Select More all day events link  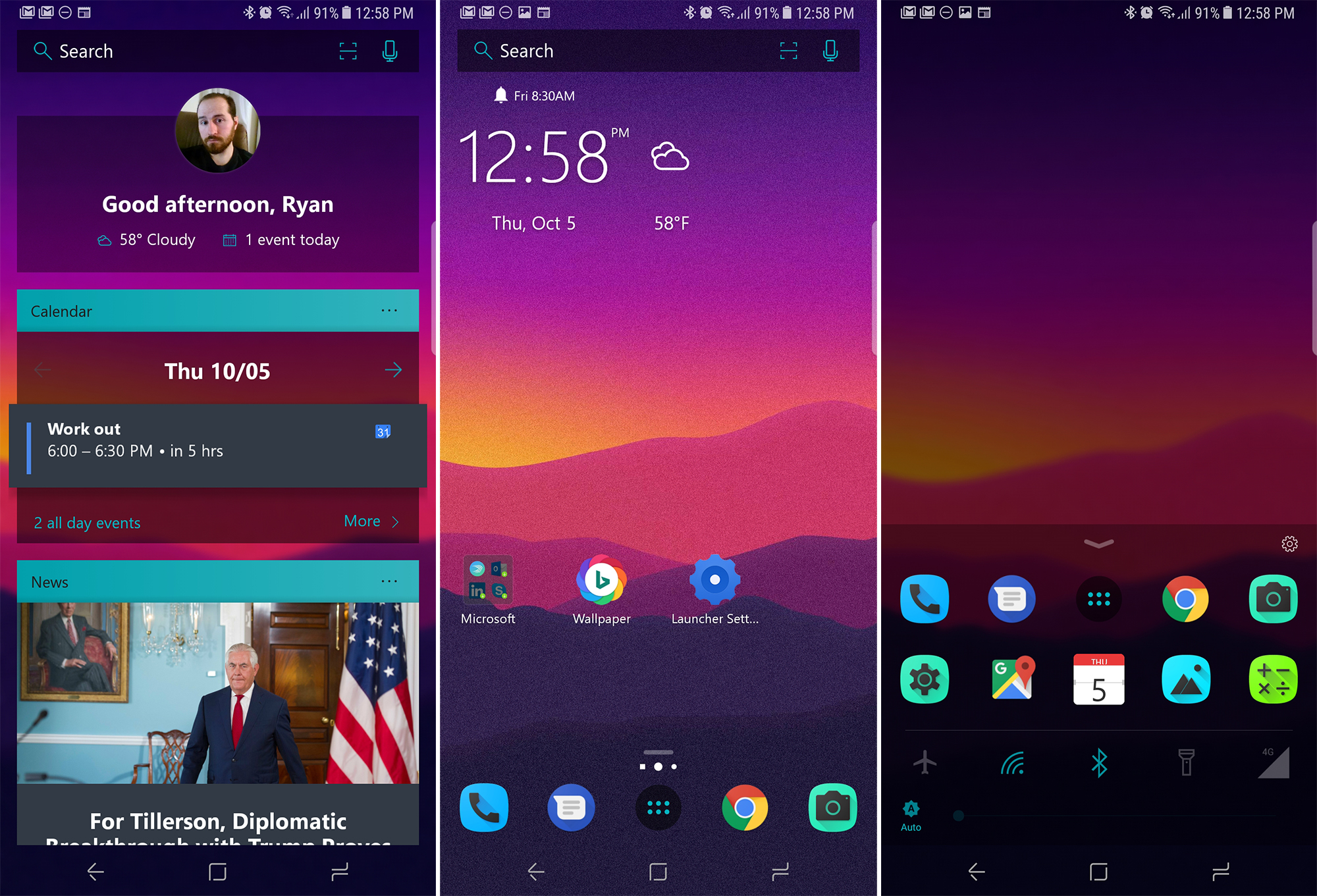[x=372, y=520]
